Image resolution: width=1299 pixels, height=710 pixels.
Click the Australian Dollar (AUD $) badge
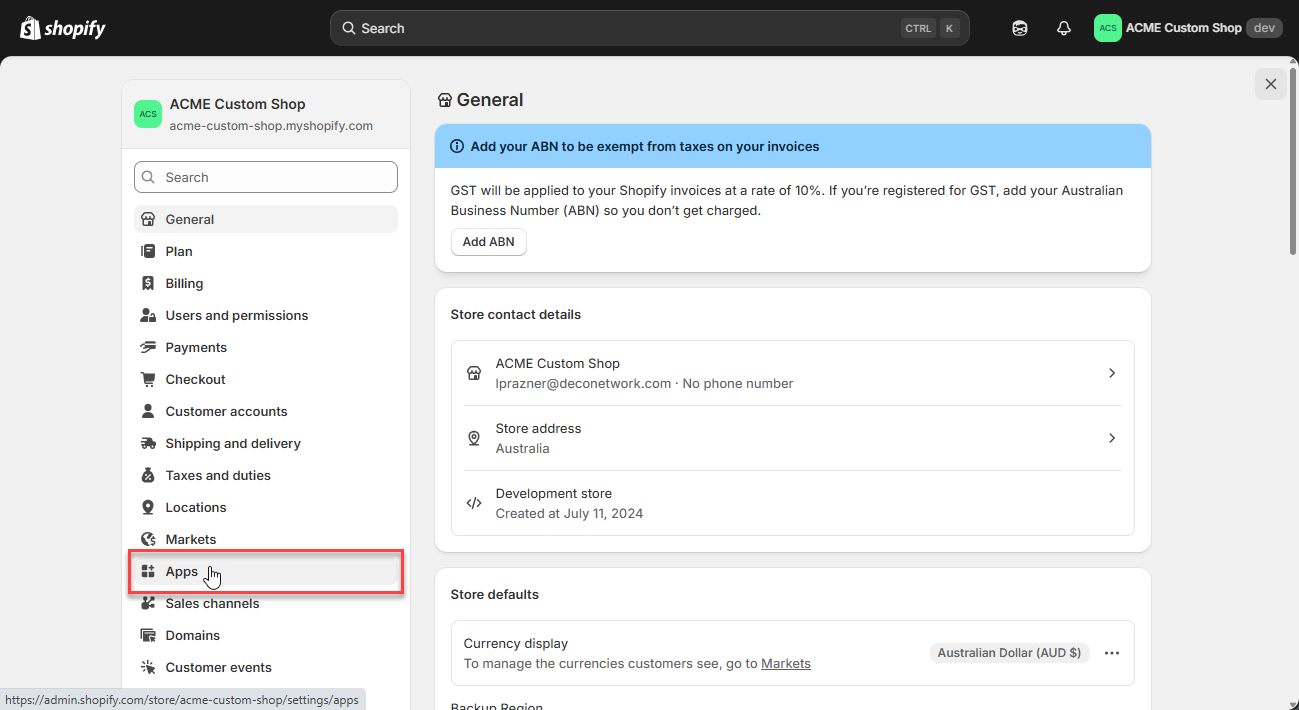(x=1009, y=653)
